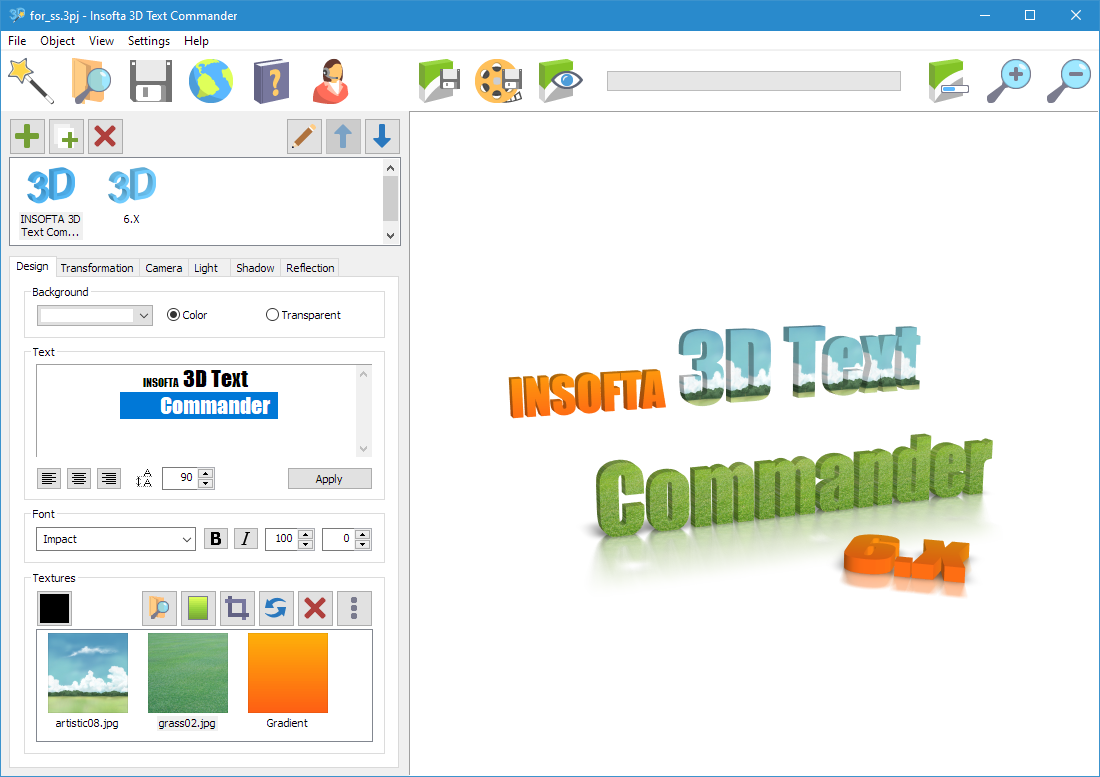
Task: Select the Gradient texture thumbnail
Action: pyautogui.click(x=288, y=680)
